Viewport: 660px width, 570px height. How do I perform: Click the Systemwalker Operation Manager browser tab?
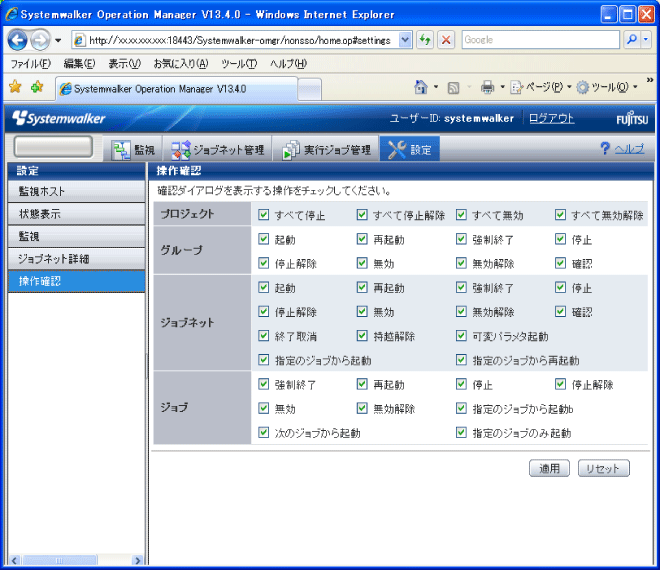(177, 89)
